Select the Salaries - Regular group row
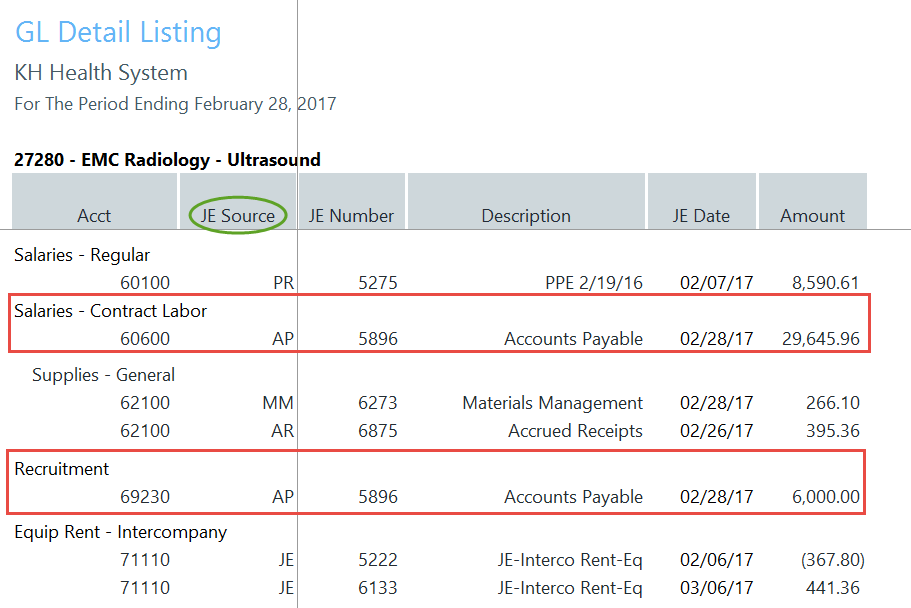This screenshot has width=911, height=608. (82, 255)
